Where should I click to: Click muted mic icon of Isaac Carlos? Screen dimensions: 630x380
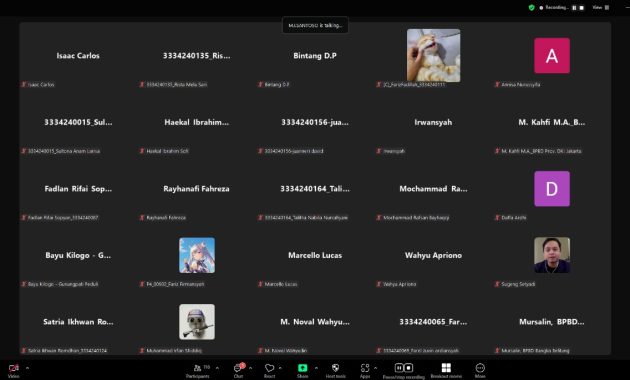tap(24, 84)
